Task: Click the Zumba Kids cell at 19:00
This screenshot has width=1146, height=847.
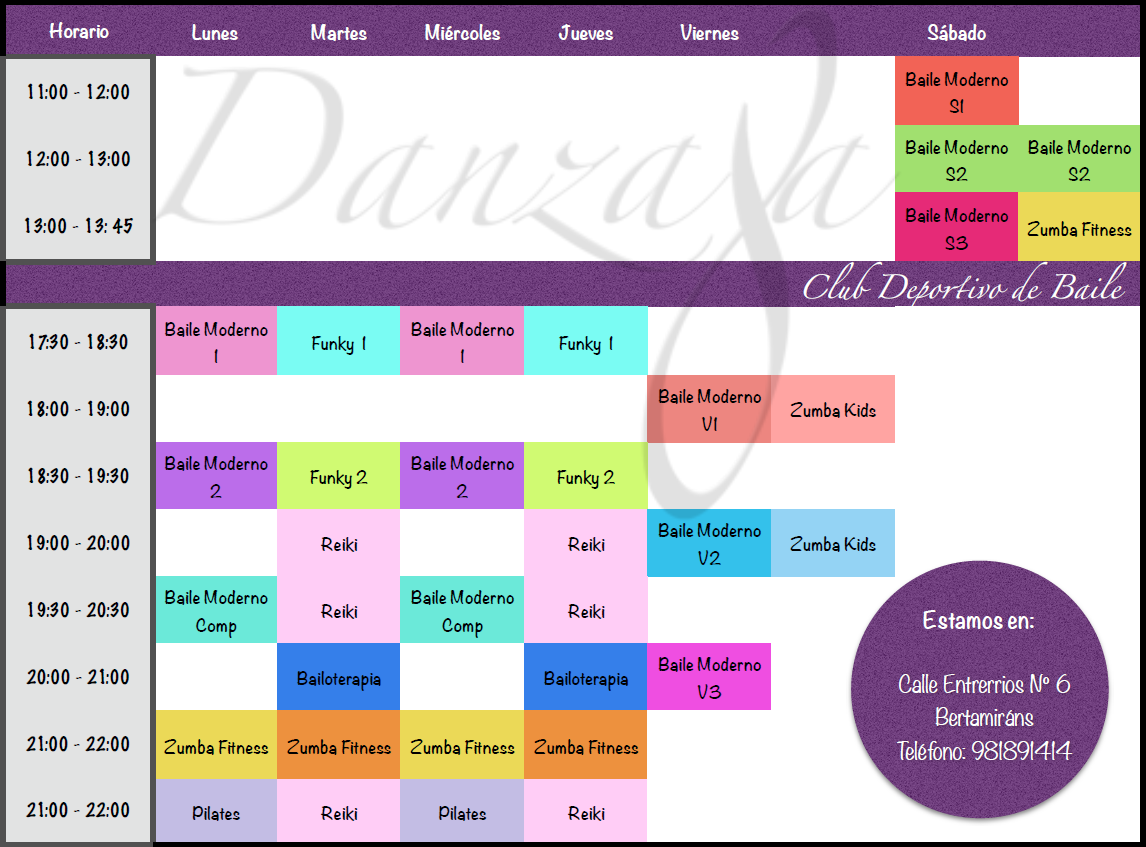Action: click(832, 543)
